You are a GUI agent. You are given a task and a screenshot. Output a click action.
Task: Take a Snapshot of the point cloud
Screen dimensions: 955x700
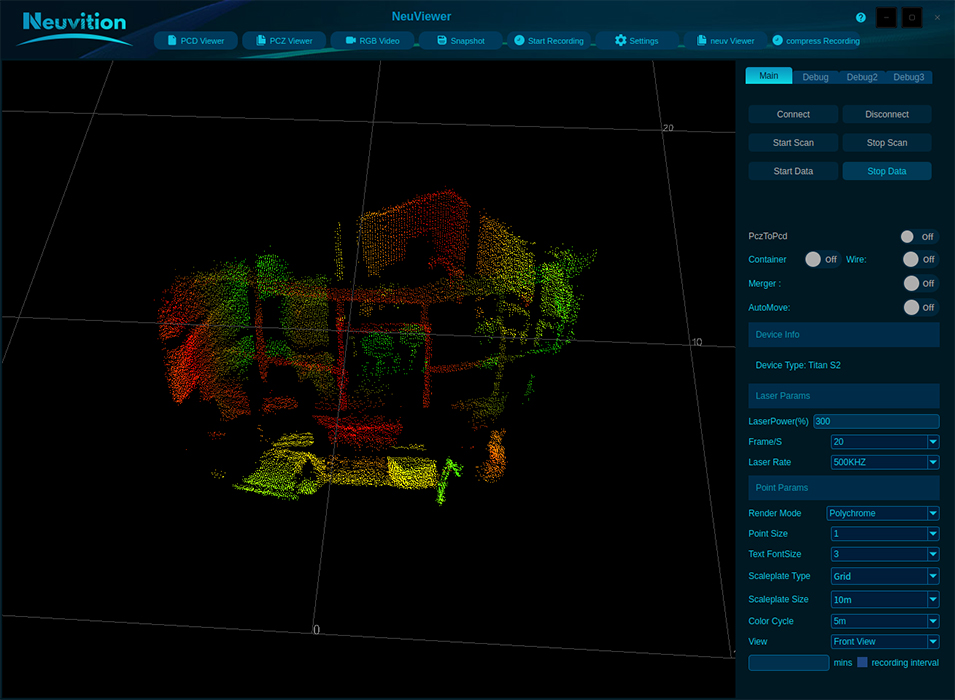tap(460, 41)
